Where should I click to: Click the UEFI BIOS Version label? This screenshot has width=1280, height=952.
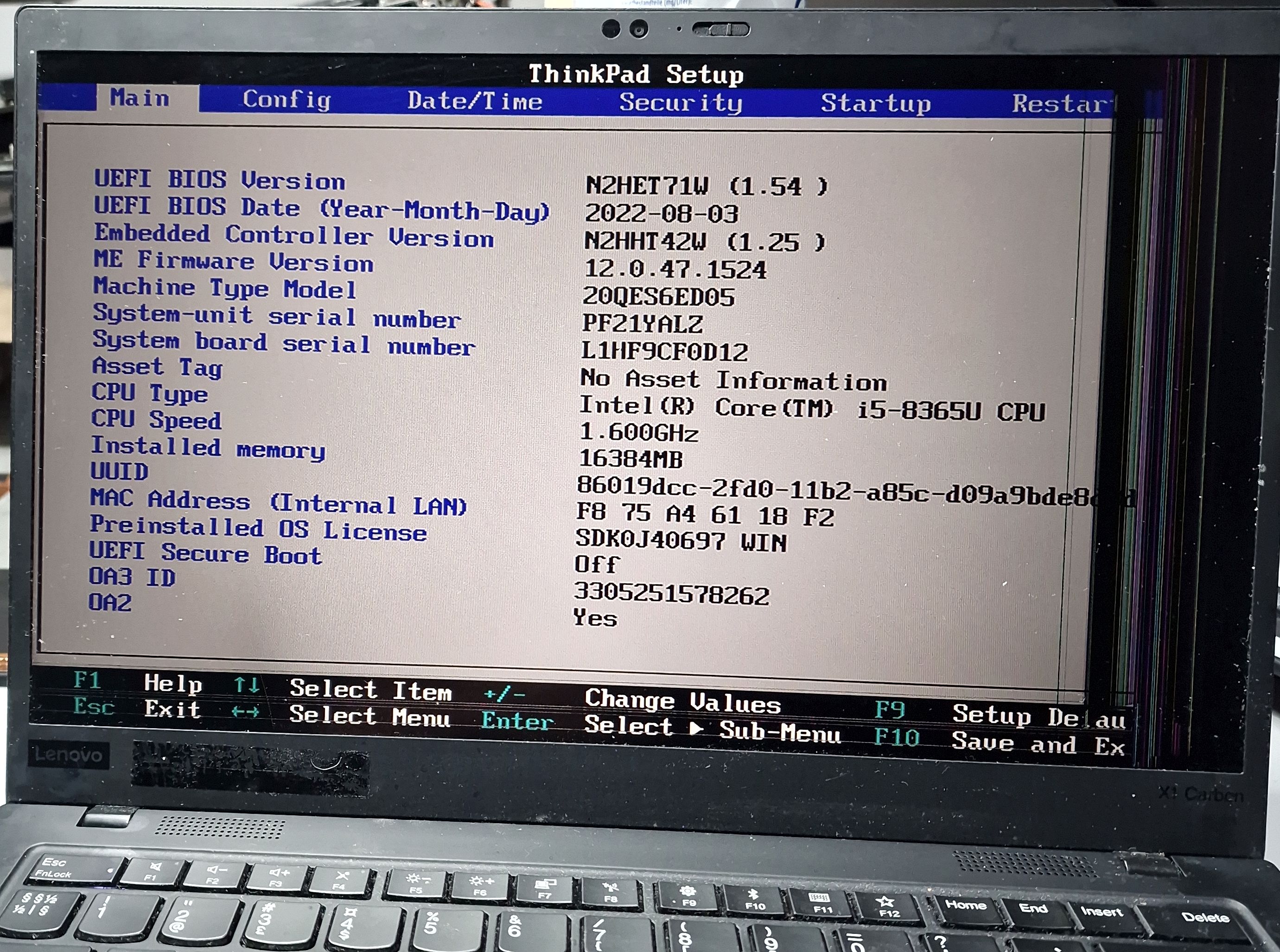pos(220,180)
